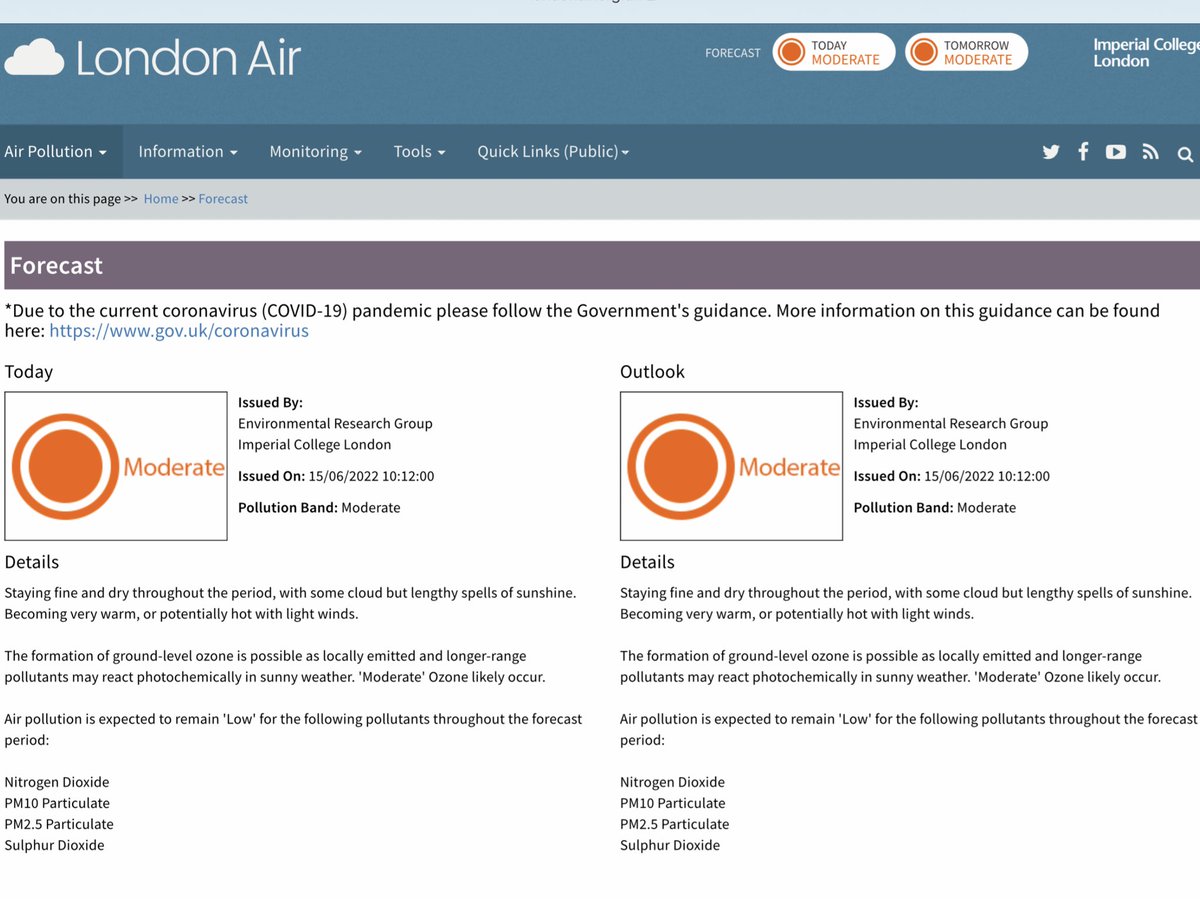Screen dimensions: 1200x899
Task: Click Today's Environmental Research Group text
Action: point(335,423)
